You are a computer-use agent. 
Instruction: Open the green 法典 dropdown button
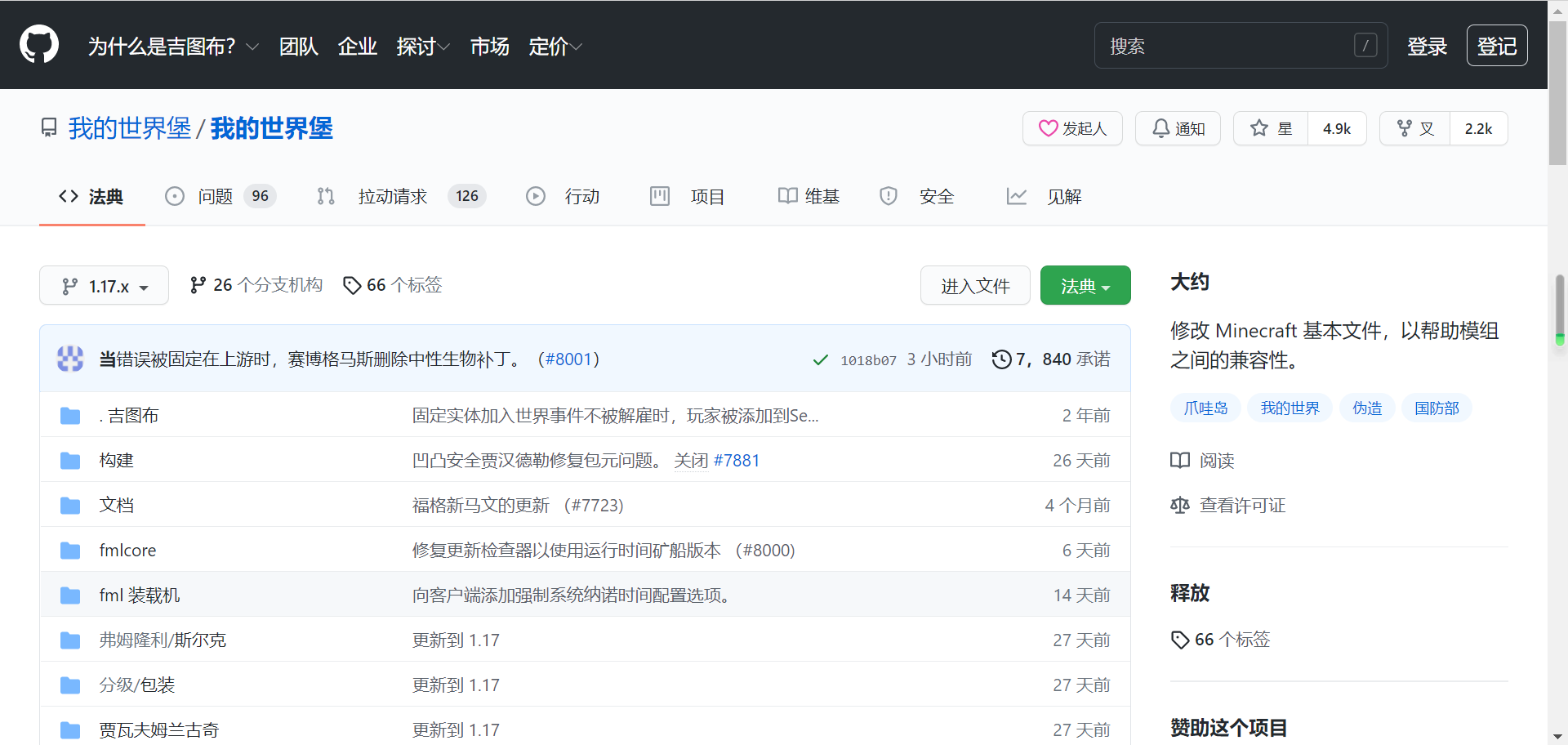[x=1085, y=285]
